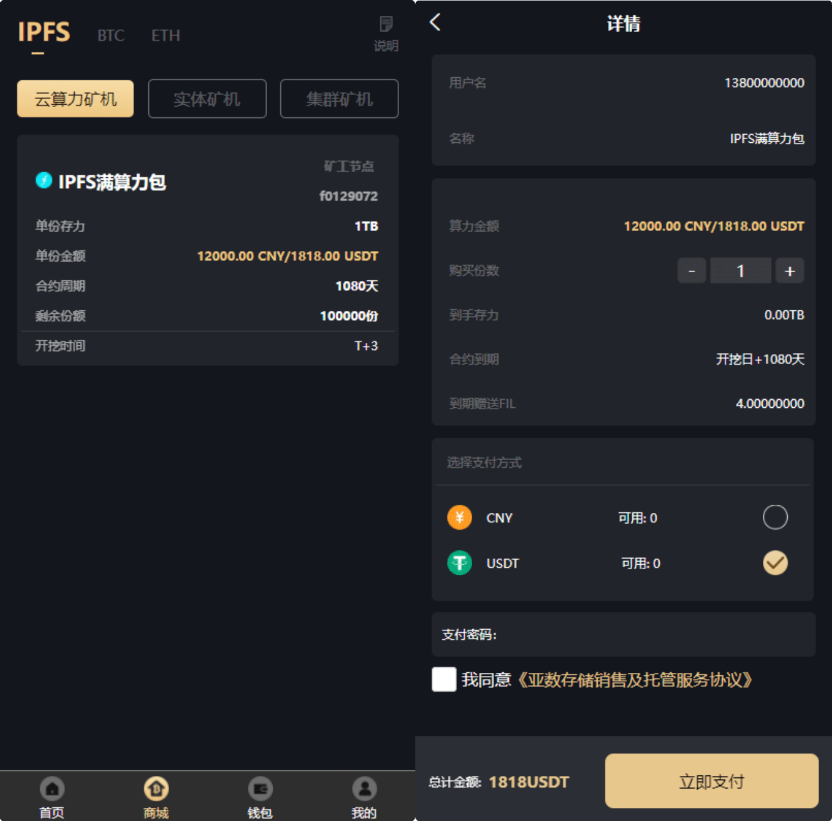Click the 购买份数 quantity field

pos(741,271)
